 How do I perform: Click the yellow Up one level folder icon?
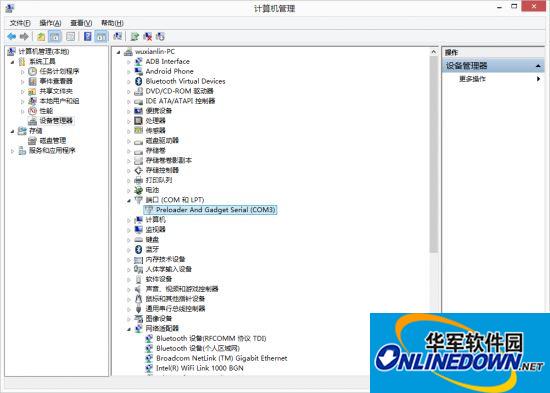41,36
